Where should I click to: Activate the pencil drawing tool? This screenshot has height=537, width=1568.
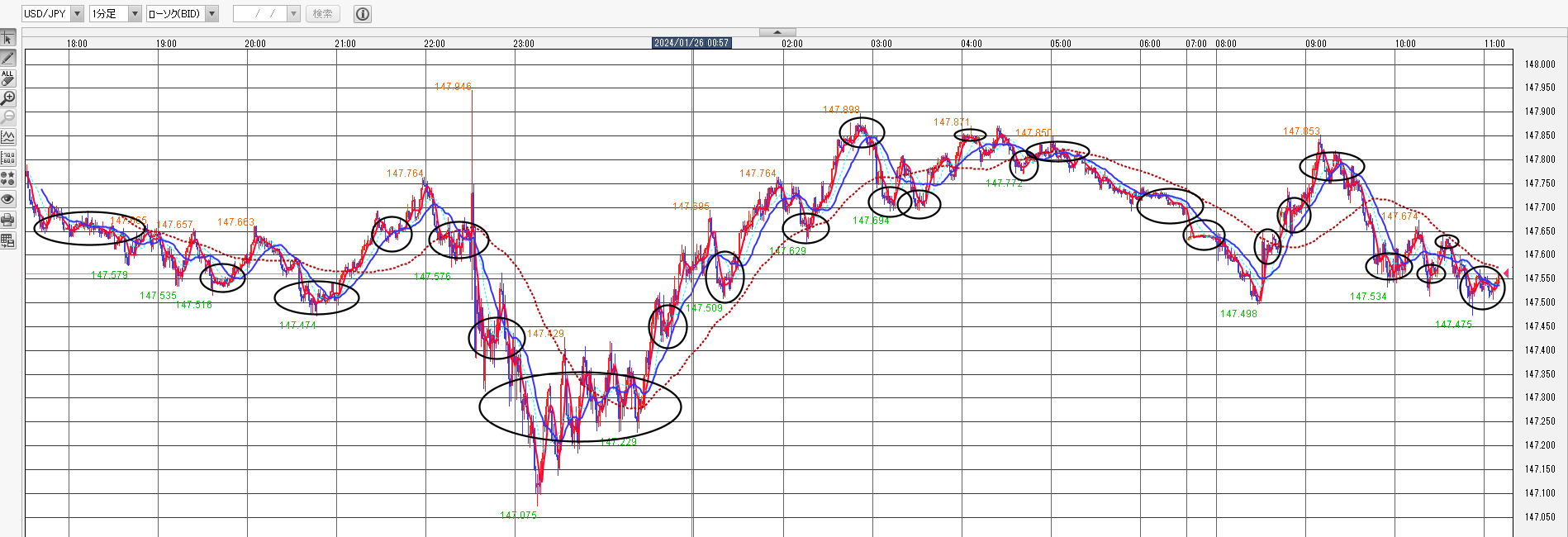(x=7, y=58)
